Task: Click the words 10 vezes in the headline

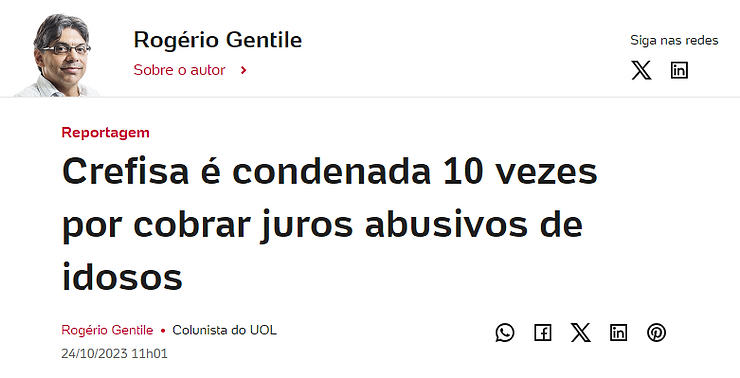Action: pos(520,171)
